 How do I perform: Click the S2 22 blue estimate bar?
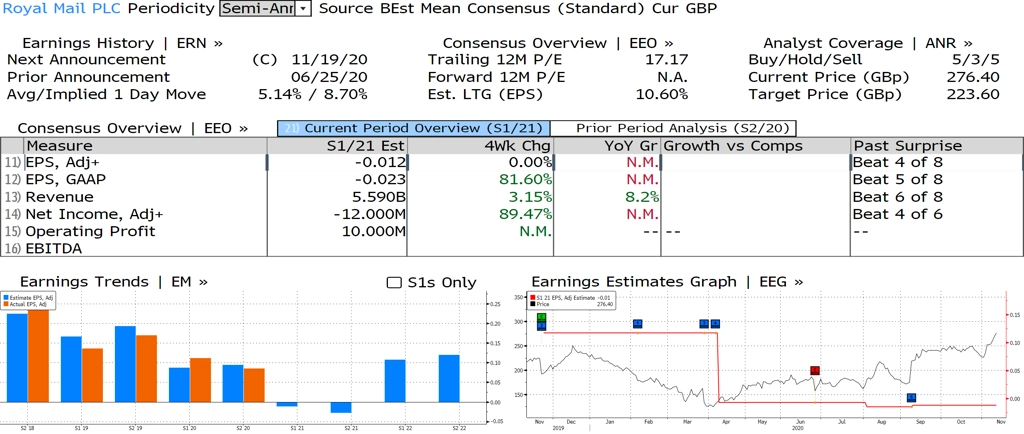coord(449,379)
